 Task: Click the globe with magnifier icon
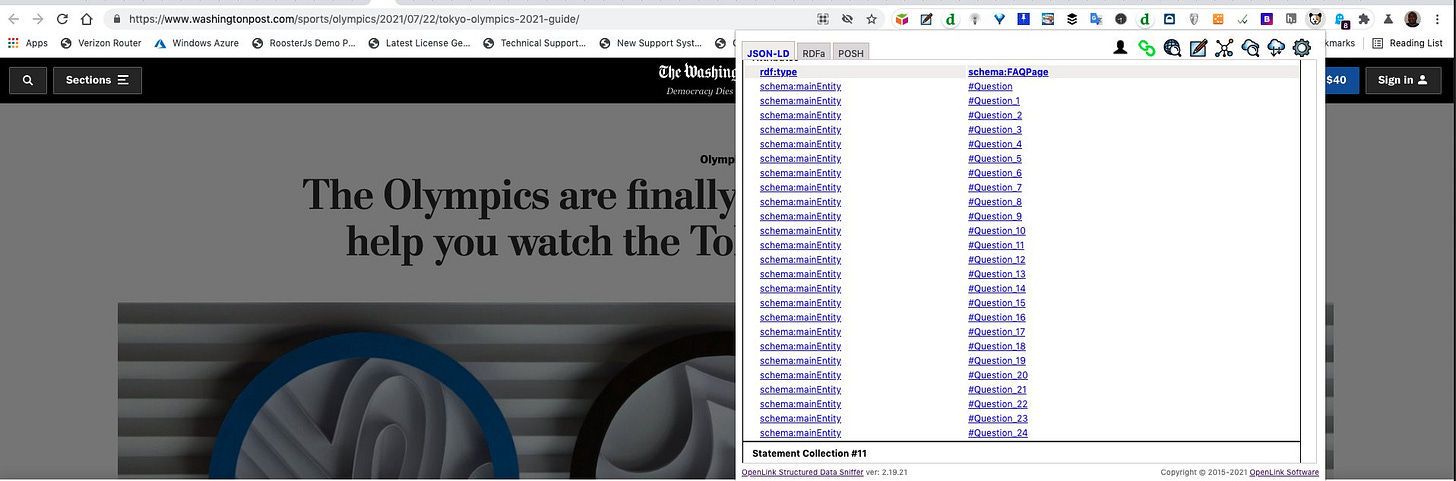pos(1172,47)
